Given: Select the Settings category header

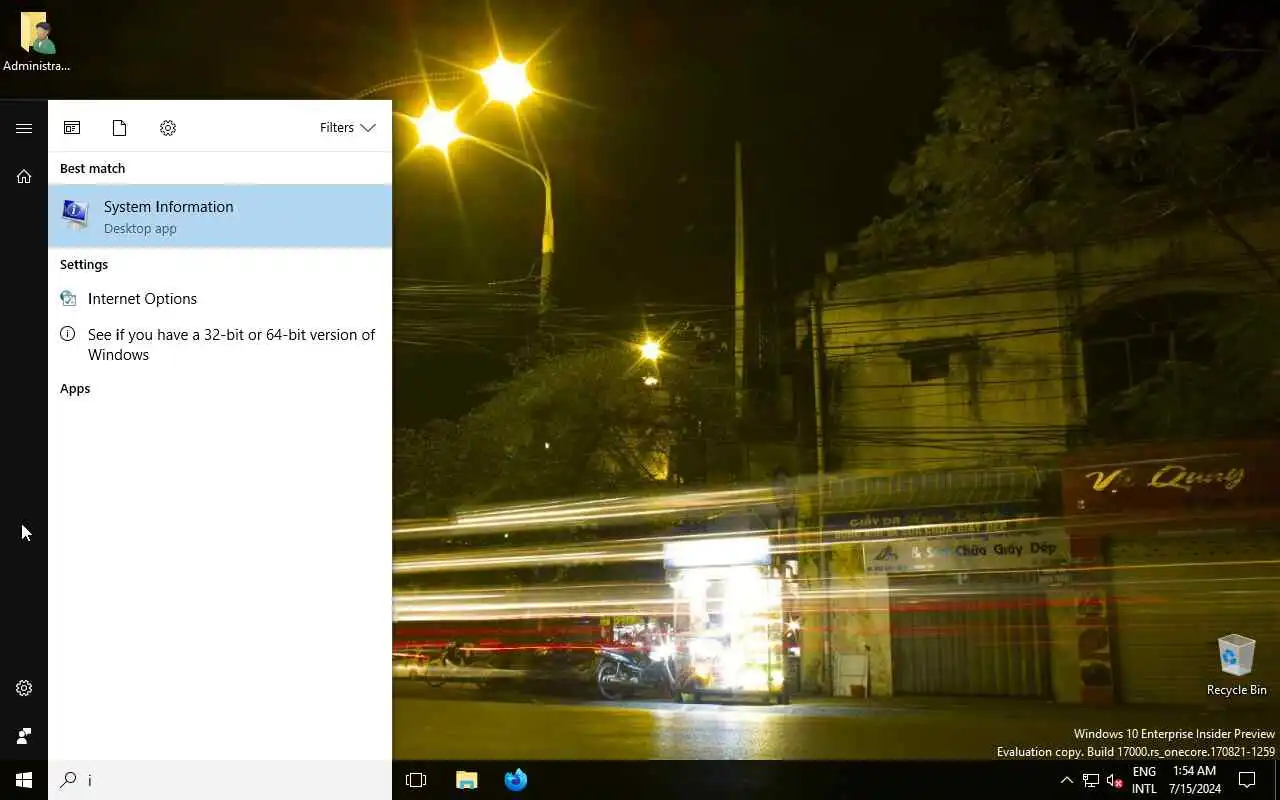Looking at the screenshot, I should click(84, 265).
